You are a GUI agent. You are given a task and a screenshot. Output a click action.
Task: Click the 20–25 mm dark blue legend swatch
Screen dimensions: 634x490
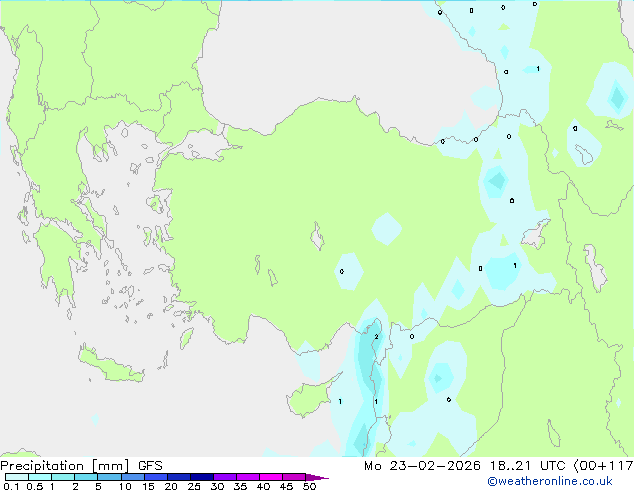coord(179,477)
